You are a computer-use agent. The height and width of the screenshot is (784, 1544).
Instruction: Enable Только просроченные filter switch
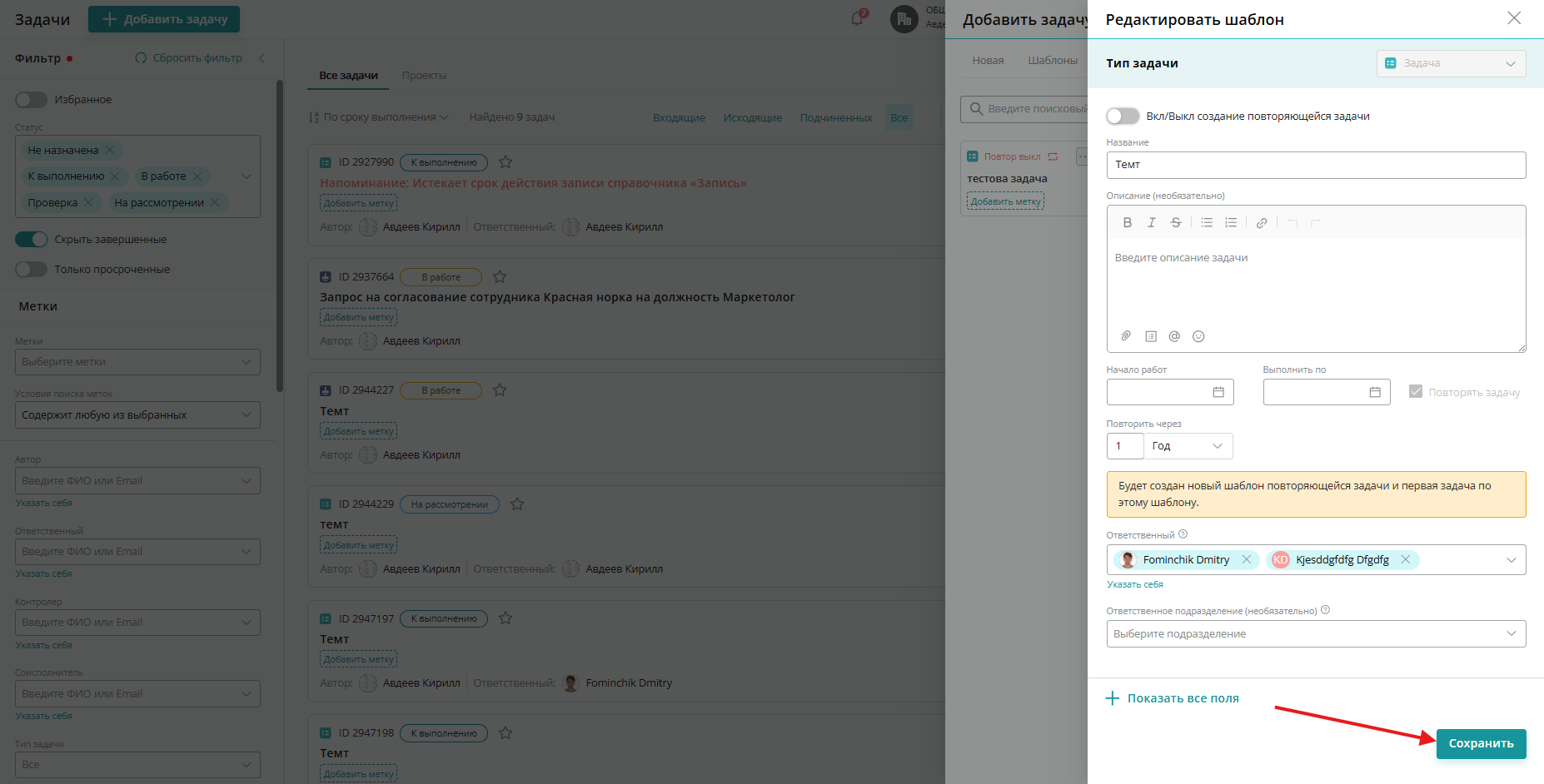point(32,270)
